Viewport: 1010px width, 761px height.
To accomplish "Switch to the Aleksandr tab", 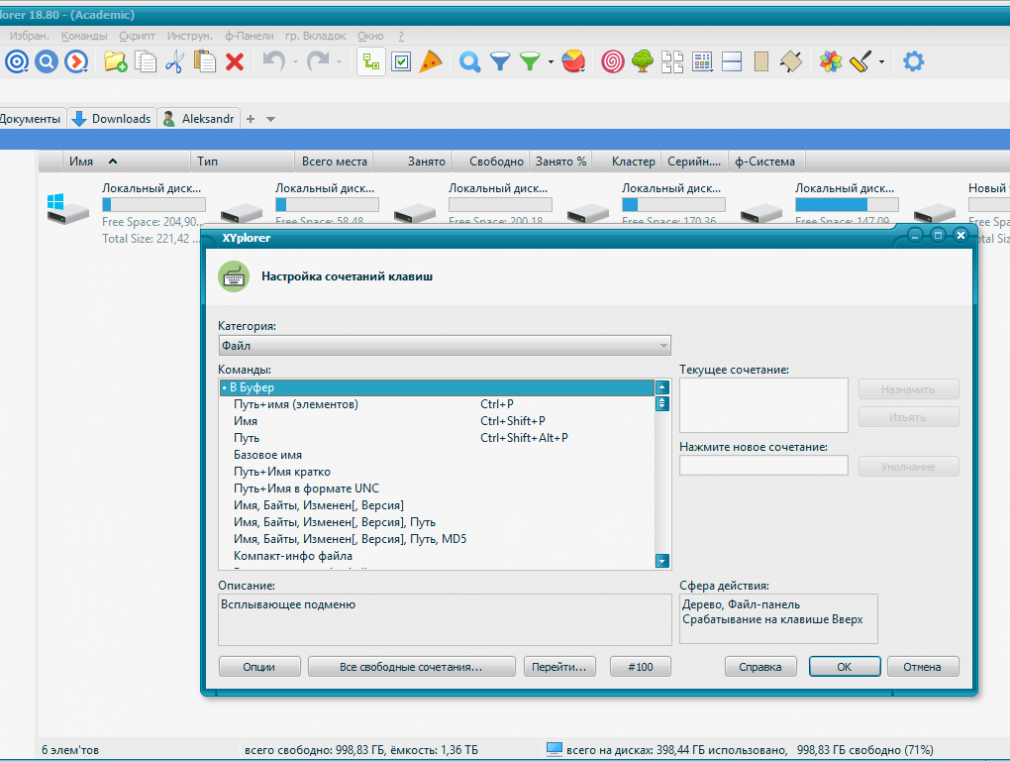I will (200, 119).
